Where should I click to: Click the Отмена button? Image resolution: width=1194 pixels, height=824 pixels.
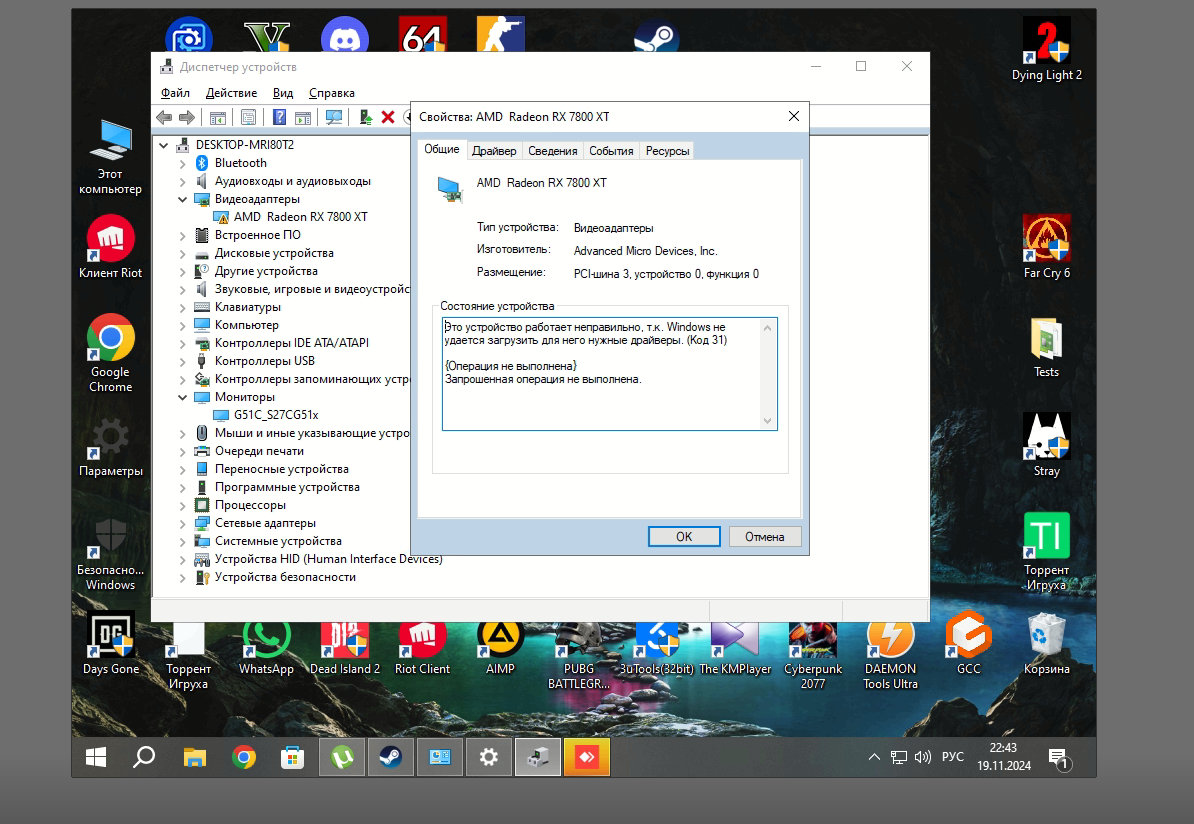tap(765, 536)
